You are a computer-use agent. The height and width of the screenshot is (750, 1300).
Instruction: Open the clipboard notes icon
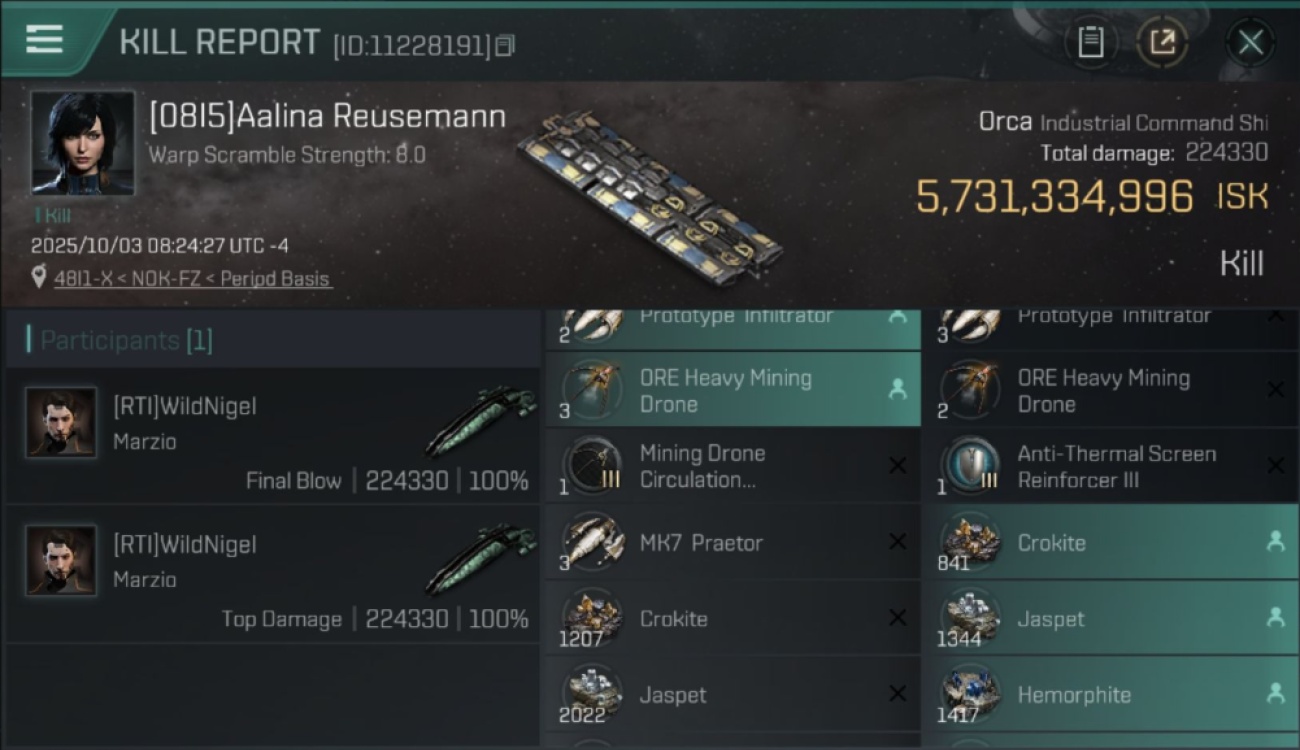pos(1090,42)
